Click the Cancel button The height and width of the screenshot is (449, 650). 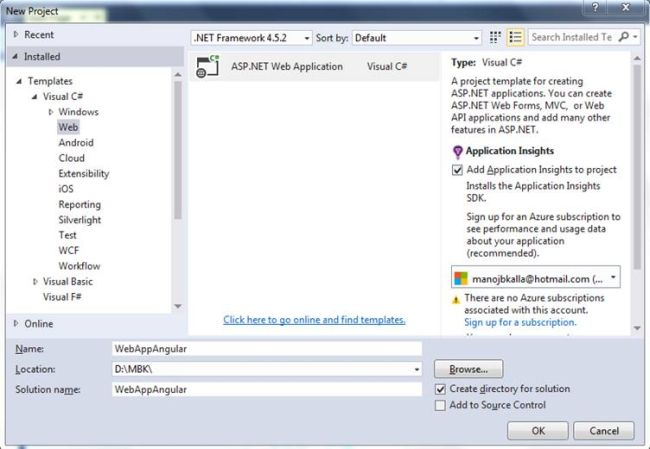coord(604,431)
